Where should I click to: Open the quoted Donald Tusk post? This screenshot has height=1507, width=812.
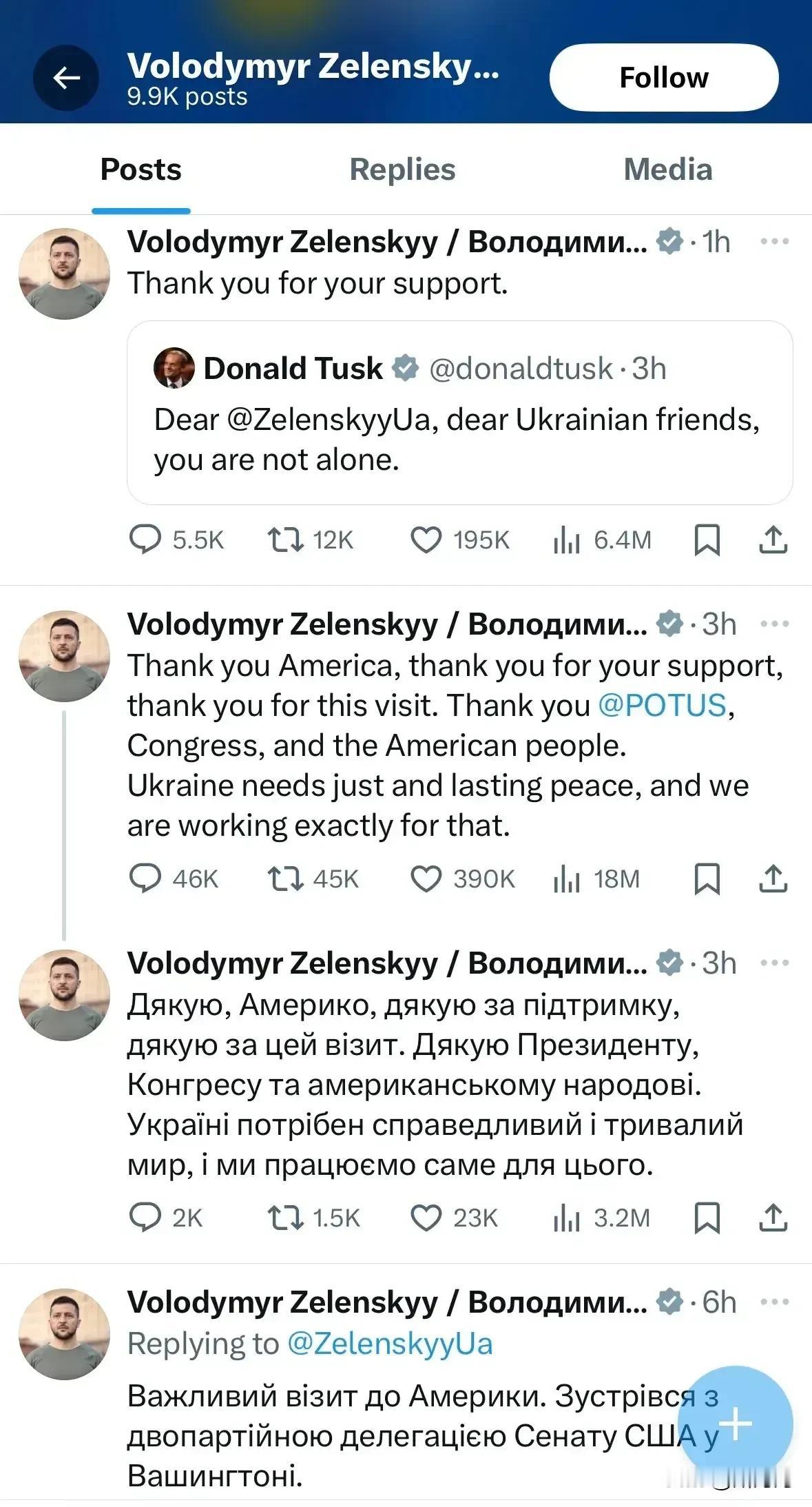(459, 412)
